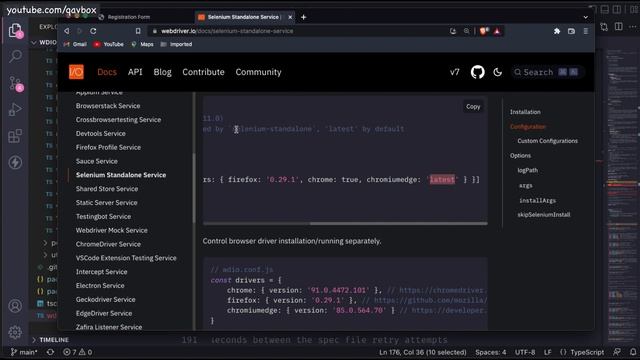Jump to installArgs option

(537, 200)
